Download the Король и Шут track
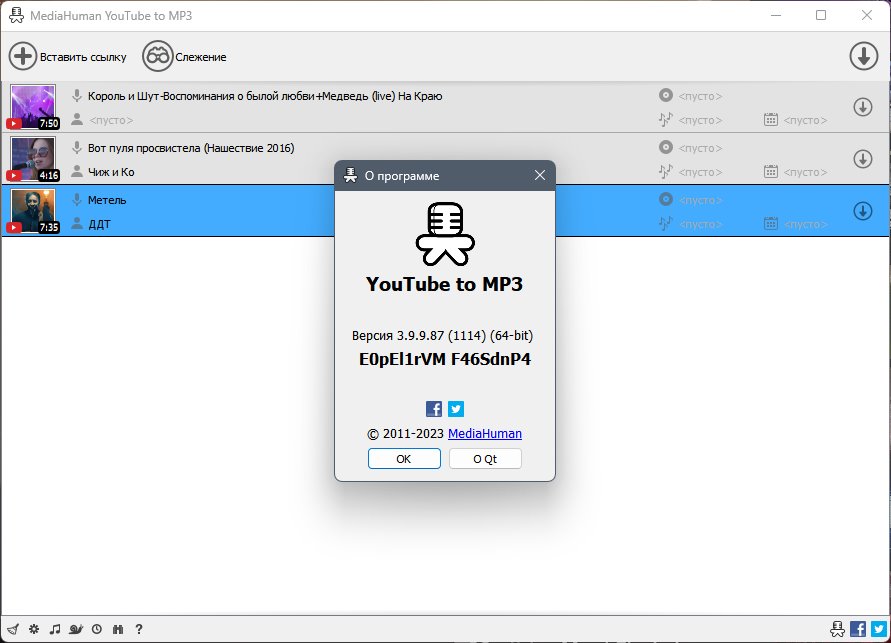Viewport: 891px width, 643px height. pos(863,107)
